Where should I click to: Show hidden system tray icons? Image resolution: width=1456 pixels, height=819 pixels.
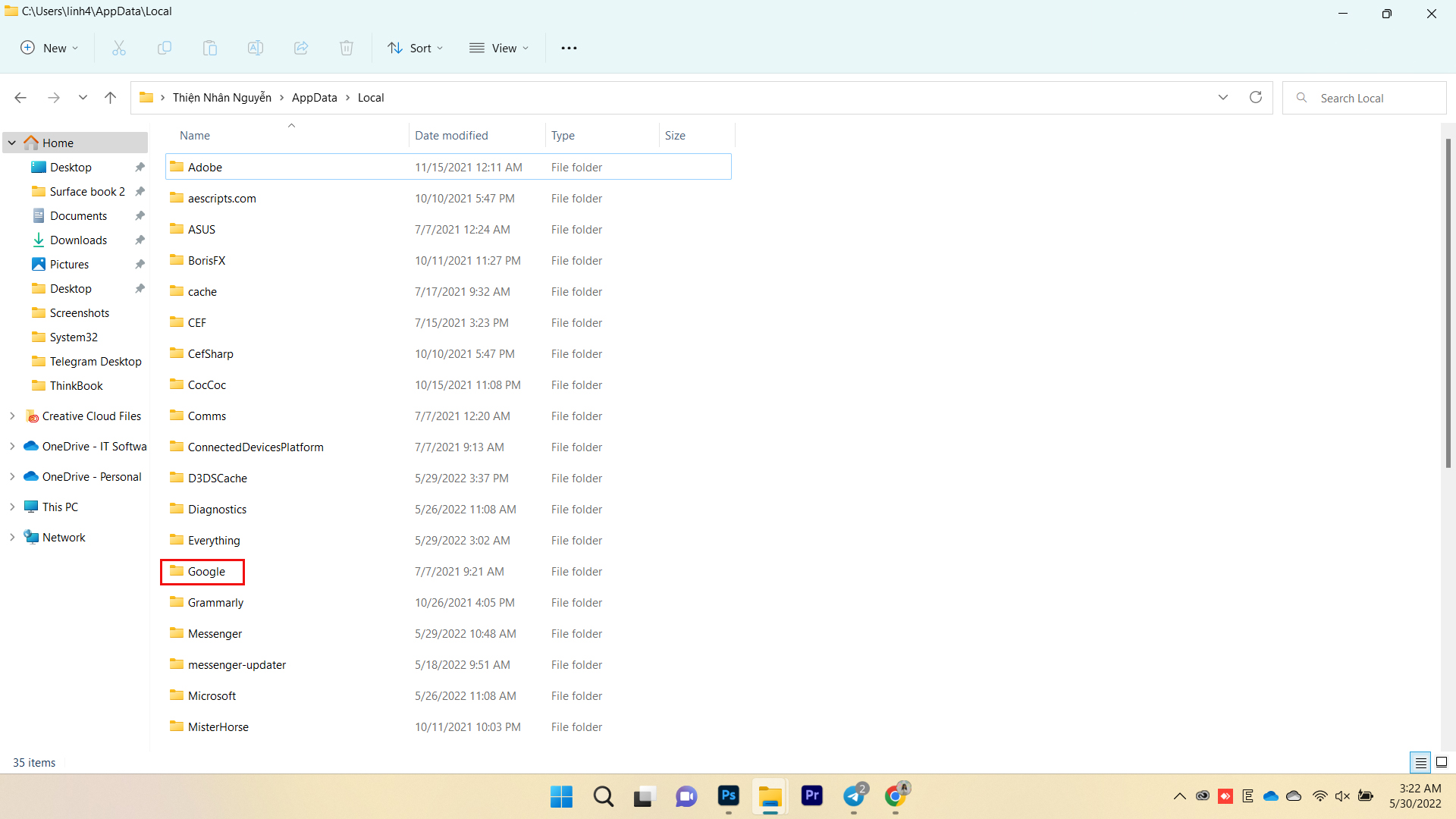coord(1179,796)
